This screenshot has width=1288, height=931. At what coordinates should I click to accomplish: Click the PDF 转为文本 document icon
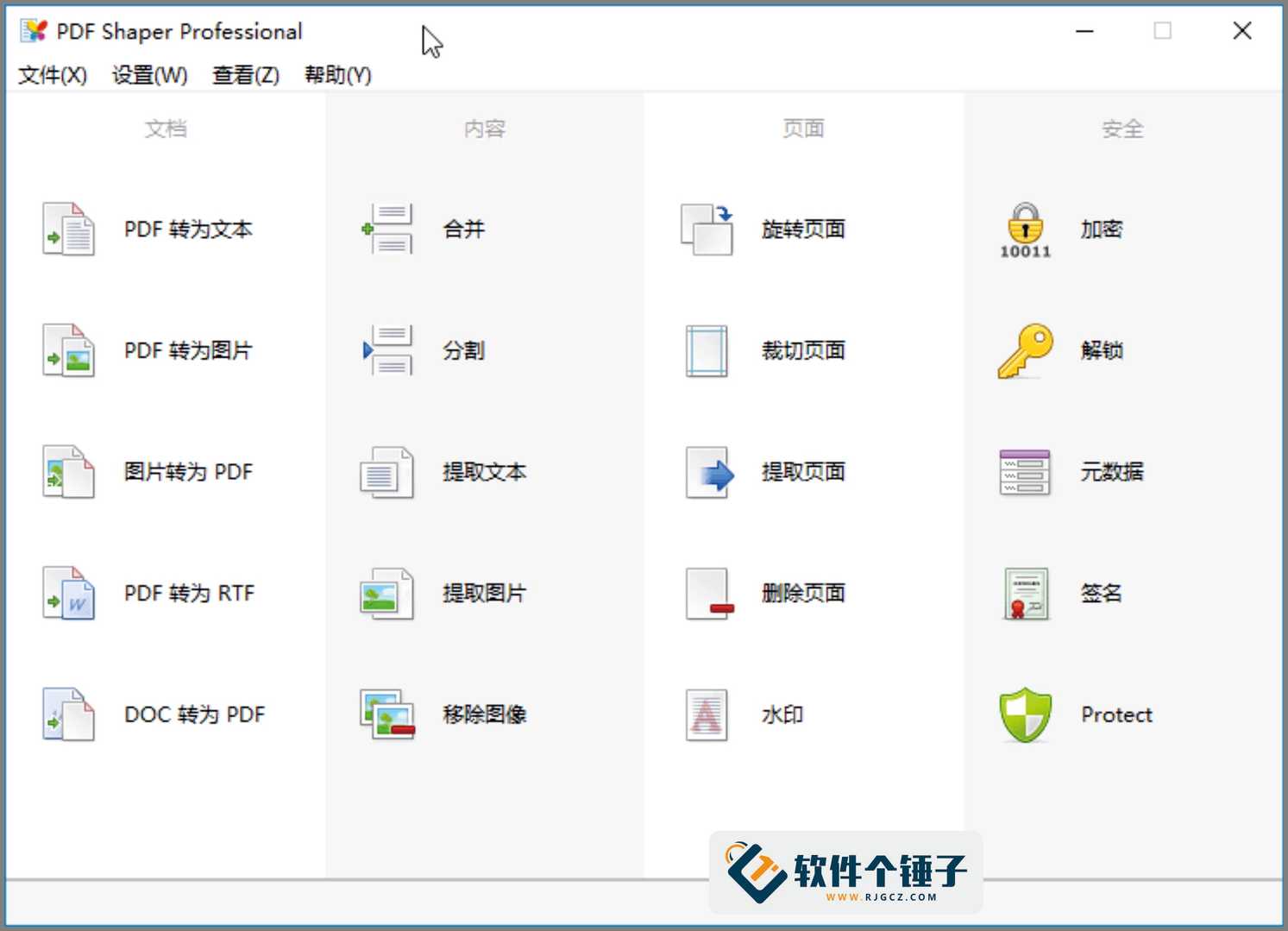click(68, 229)
